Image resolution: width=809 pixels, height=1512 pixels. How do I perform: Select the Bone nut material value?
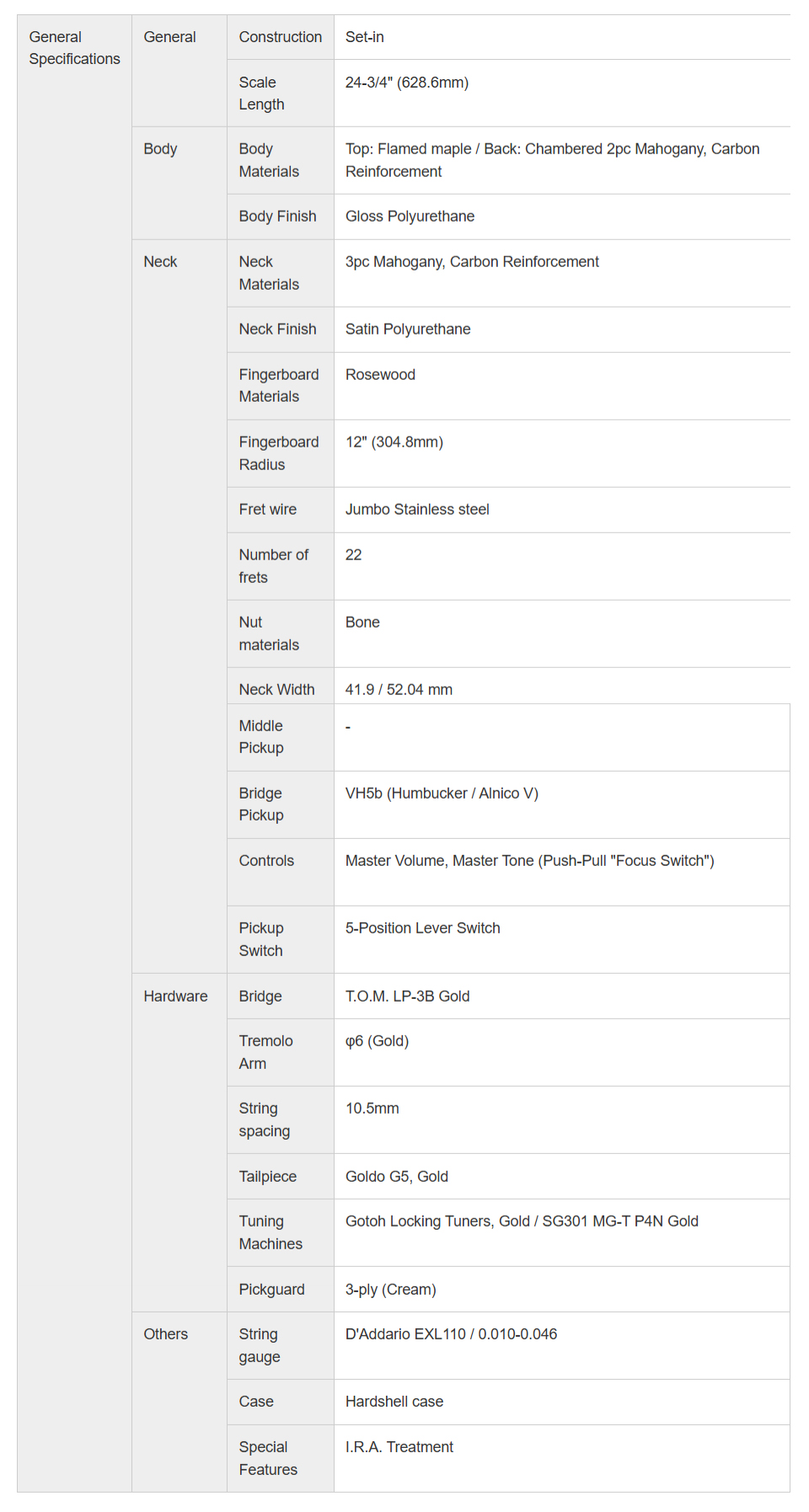[x=362, y=622]
